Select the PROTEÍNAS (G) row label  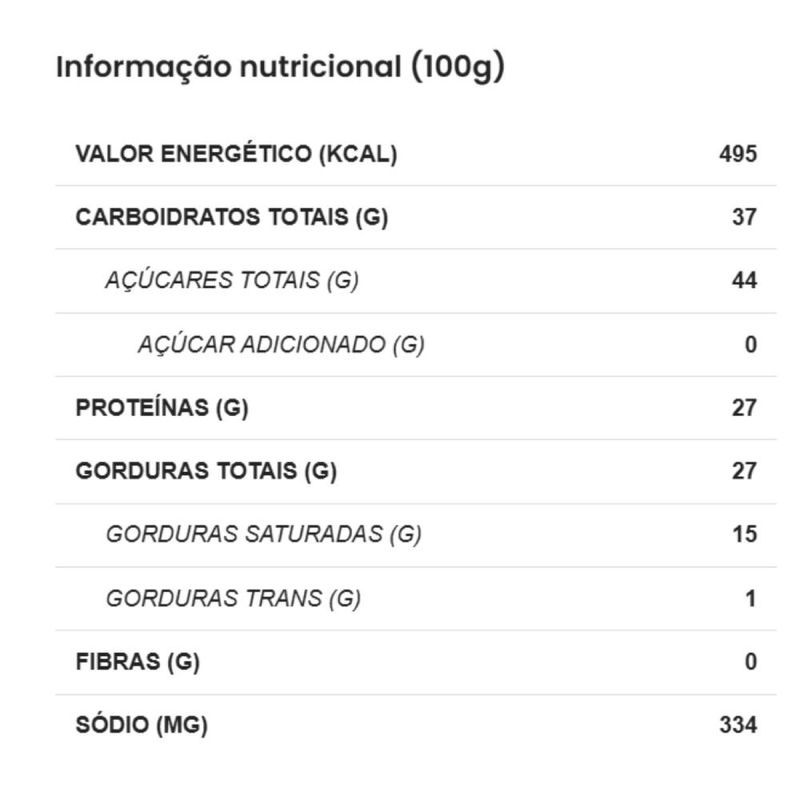click(162, 408)
